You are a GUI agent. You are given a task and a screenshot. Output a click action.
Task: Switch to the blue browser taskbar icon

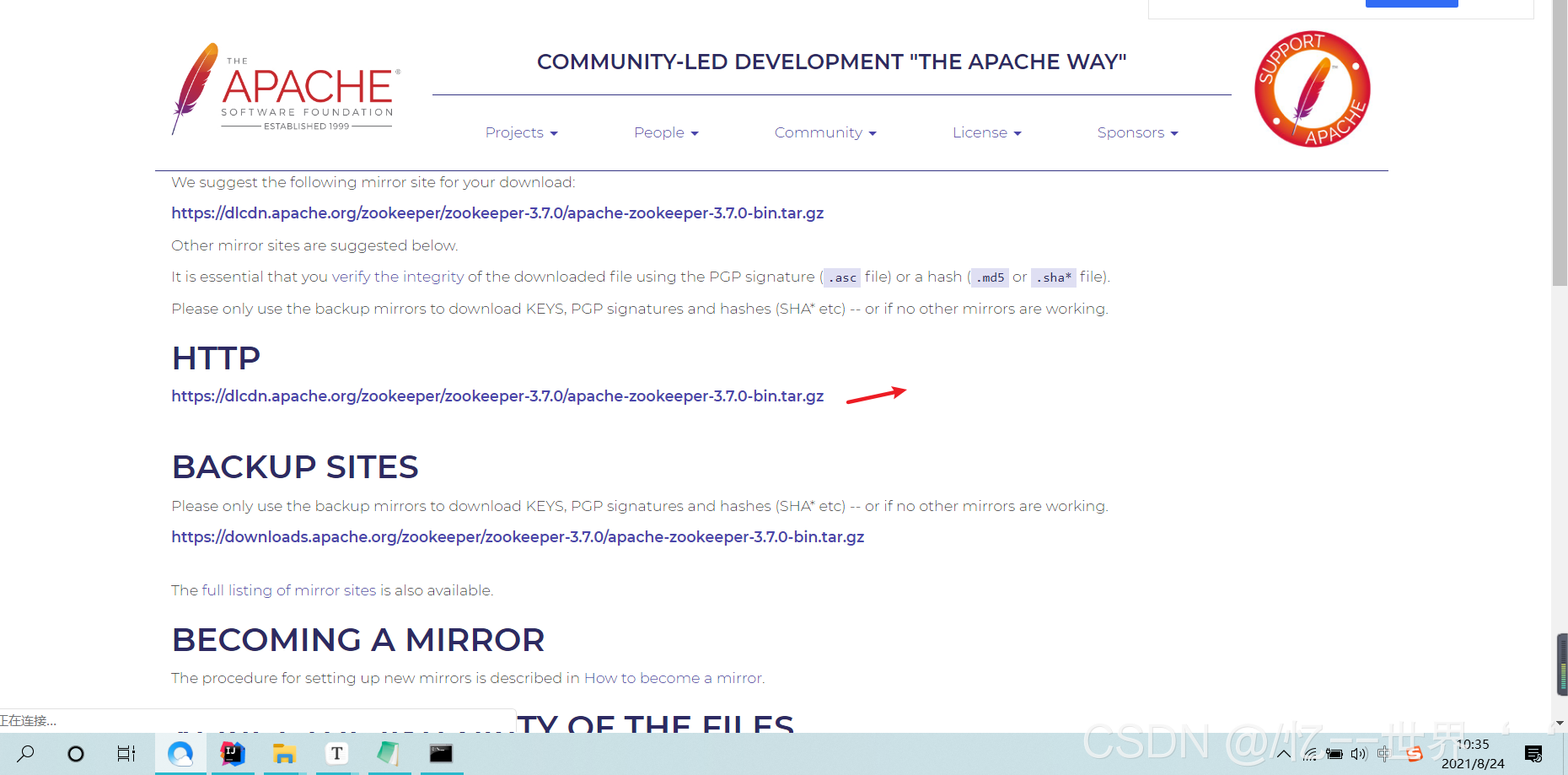(180, 753)
